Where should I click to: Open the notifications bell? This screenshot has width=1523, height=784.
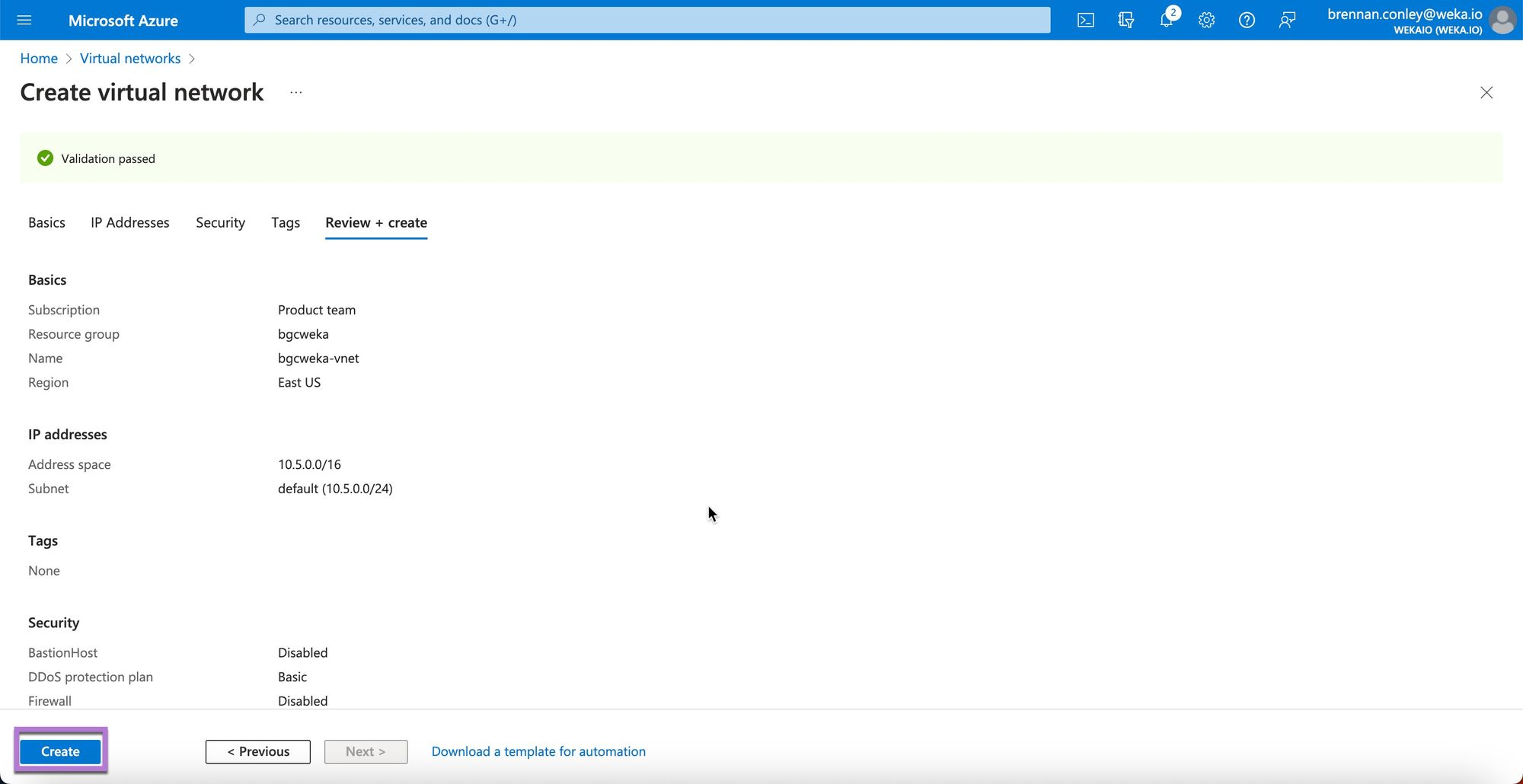point(1166,20)
